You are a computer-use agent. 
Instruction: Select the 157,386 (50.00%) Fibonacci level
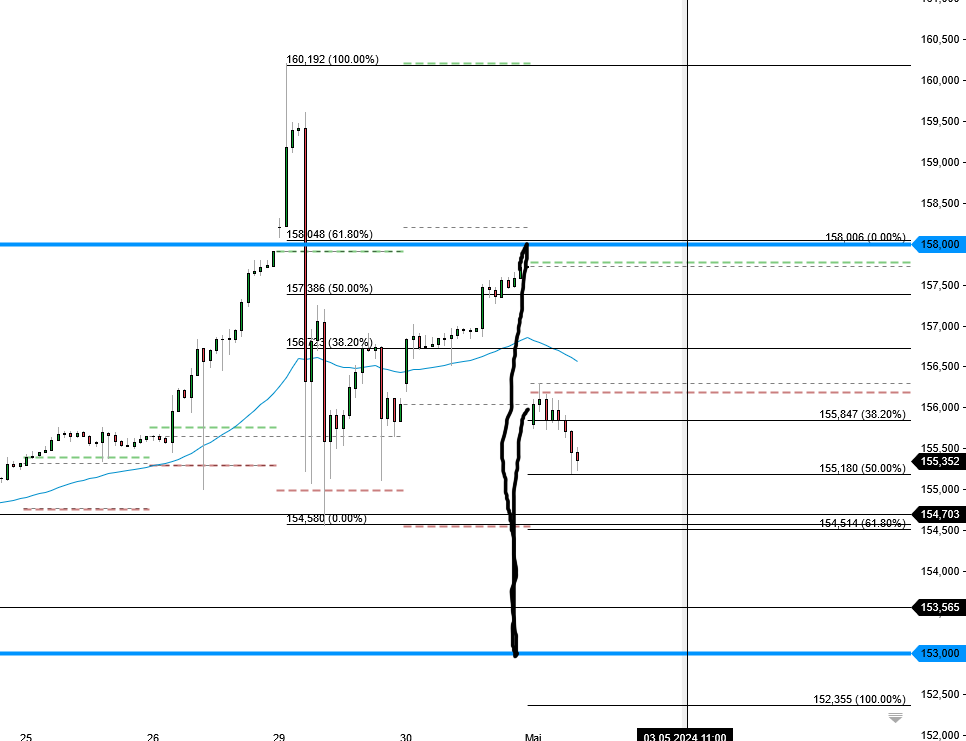point(328,288)
